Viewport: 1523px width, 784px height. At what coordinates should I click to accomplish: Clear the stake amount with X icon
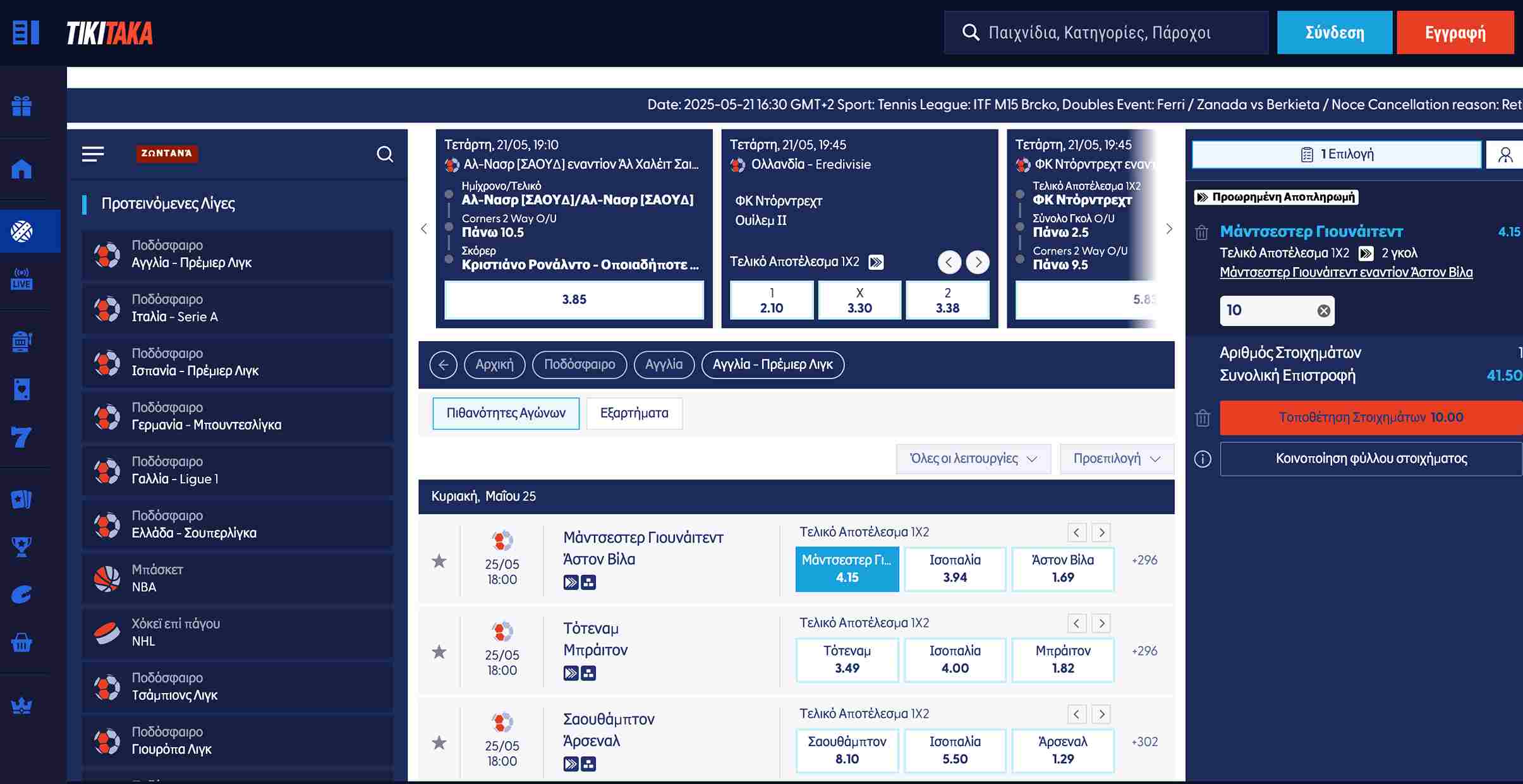(x=1323, y=311)
